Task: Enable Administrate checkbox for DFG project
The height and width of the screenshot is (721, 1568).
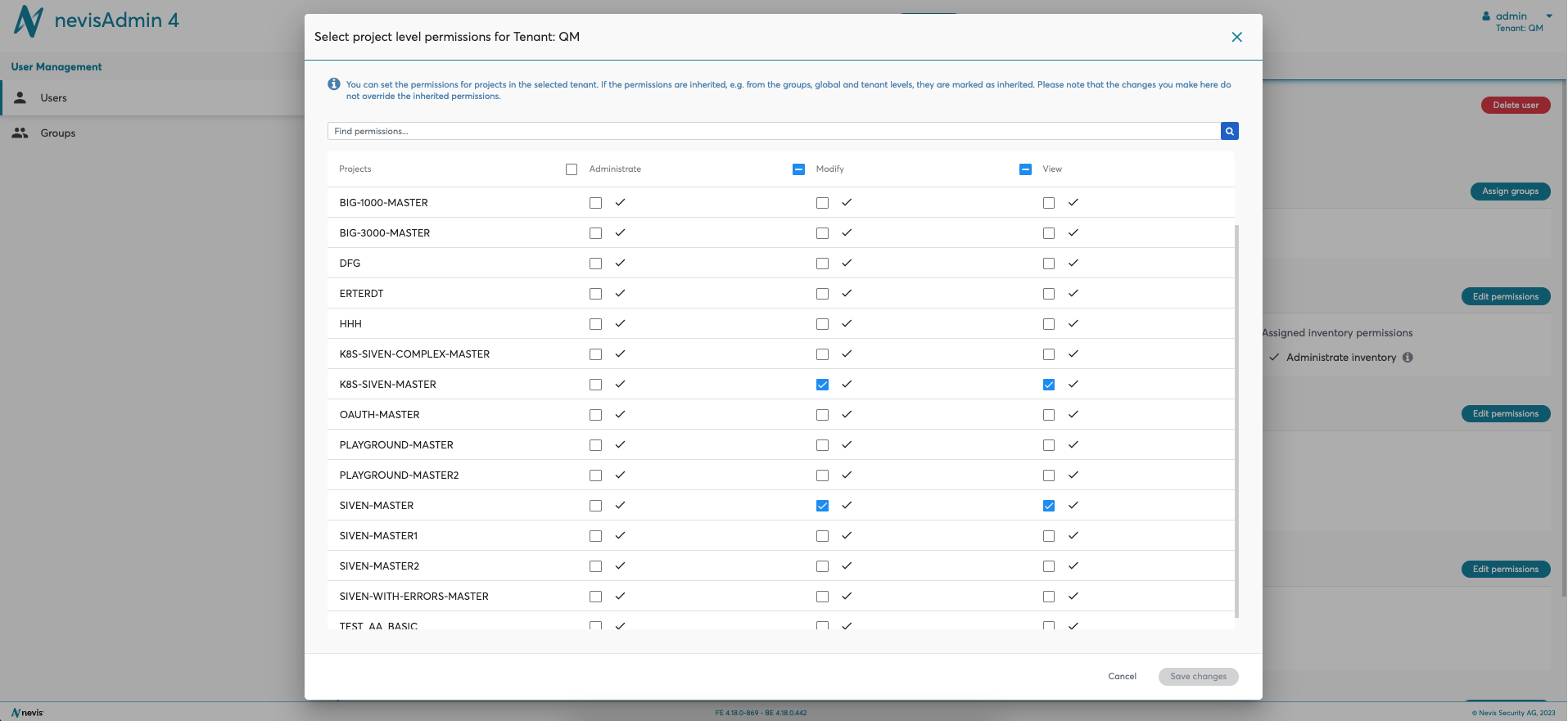Action: click(x=595, y=264)
